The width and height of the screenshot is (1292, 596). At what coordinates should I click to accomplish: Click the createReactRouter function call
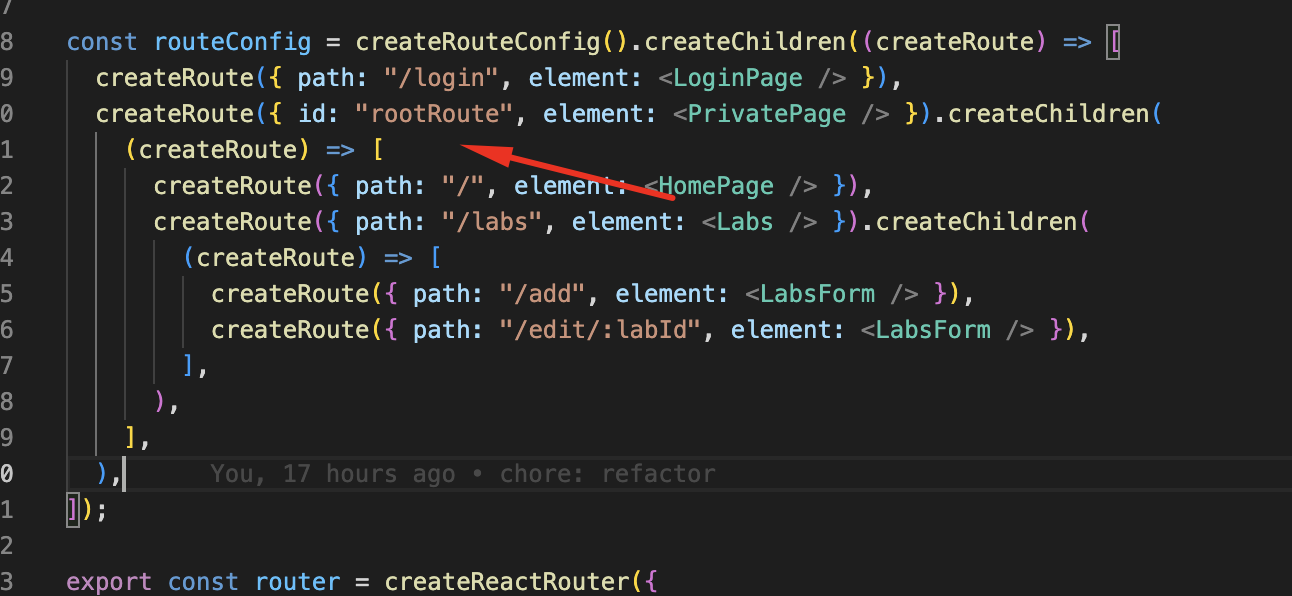coord(506,582)
